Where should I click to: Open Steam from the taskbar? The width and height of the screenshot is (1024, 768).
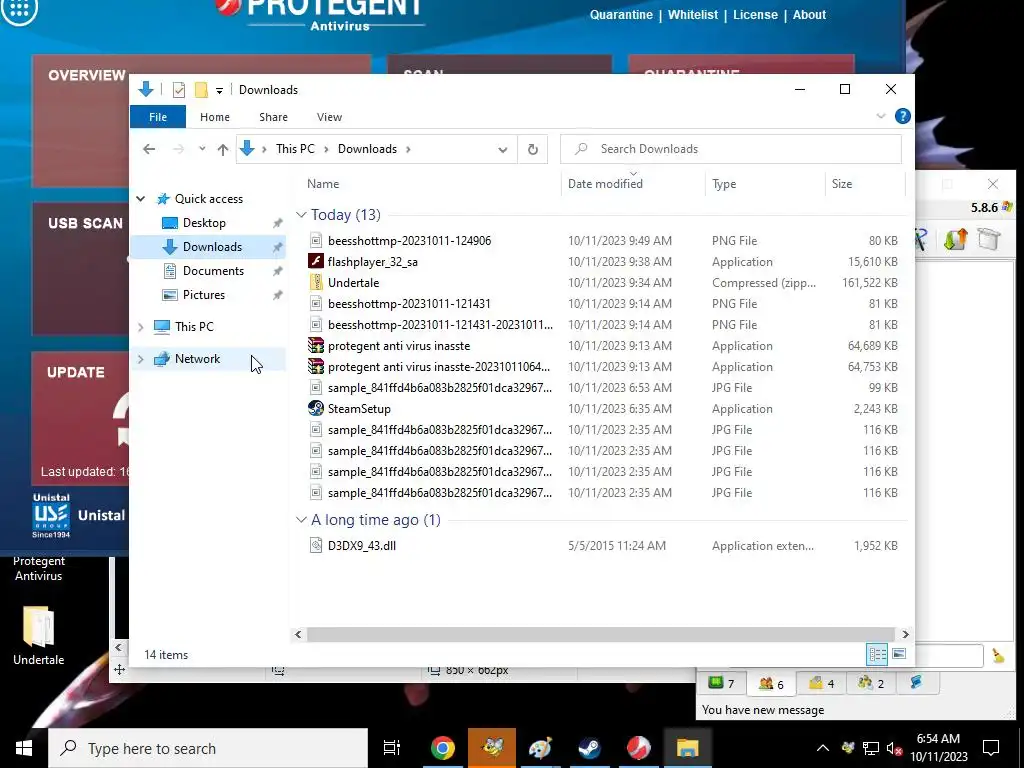pyautogui.click(x=590, y=748)
